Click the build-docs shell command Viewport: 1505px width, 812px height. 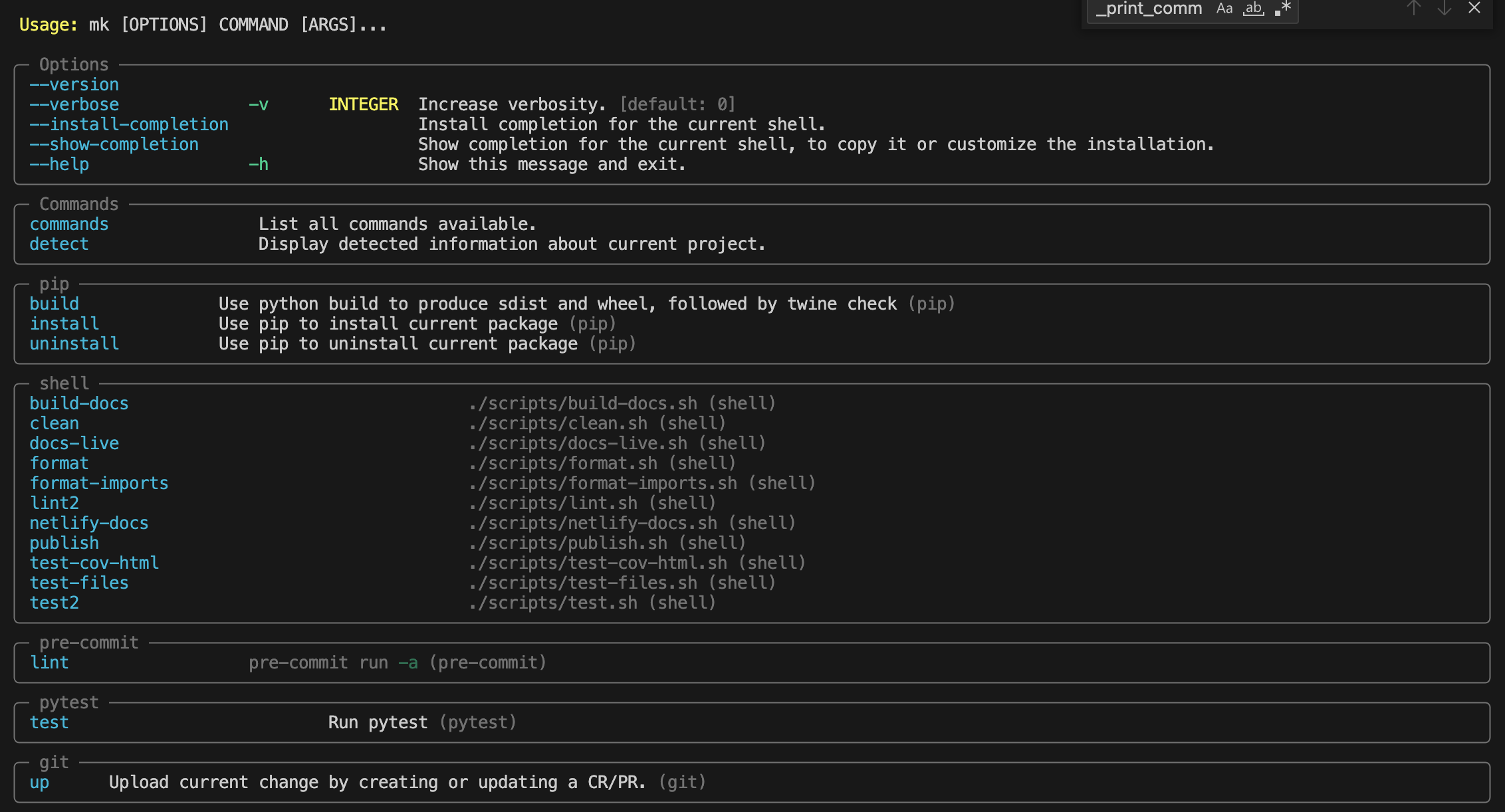click(79, 403)
